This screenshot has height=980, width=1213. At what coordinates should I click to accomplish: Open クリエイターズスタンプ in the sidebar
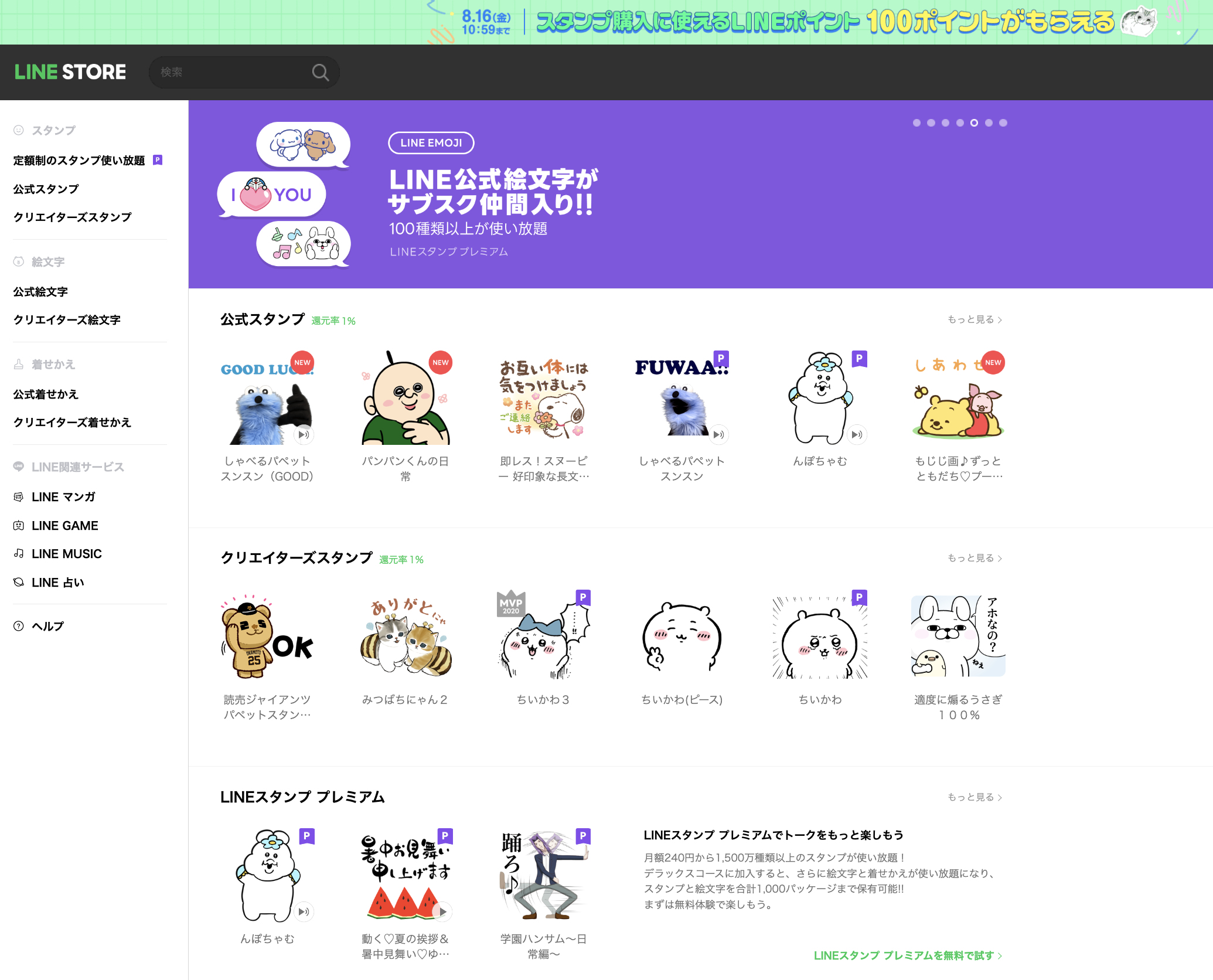(72, 217)
